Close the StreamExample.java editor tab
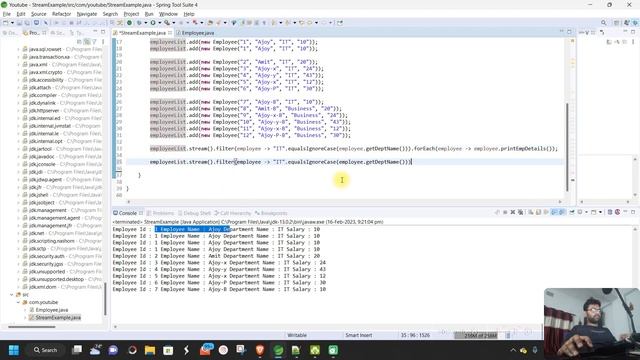 [170, 33]
